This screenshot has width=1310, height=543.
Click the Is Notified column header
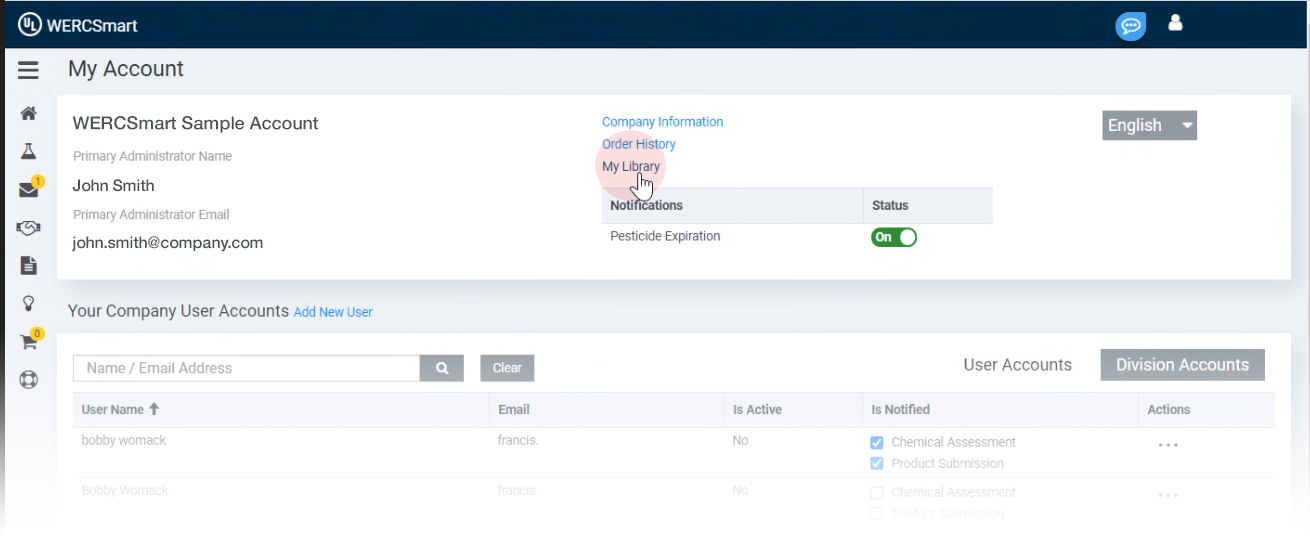click(x=900, y=409)
